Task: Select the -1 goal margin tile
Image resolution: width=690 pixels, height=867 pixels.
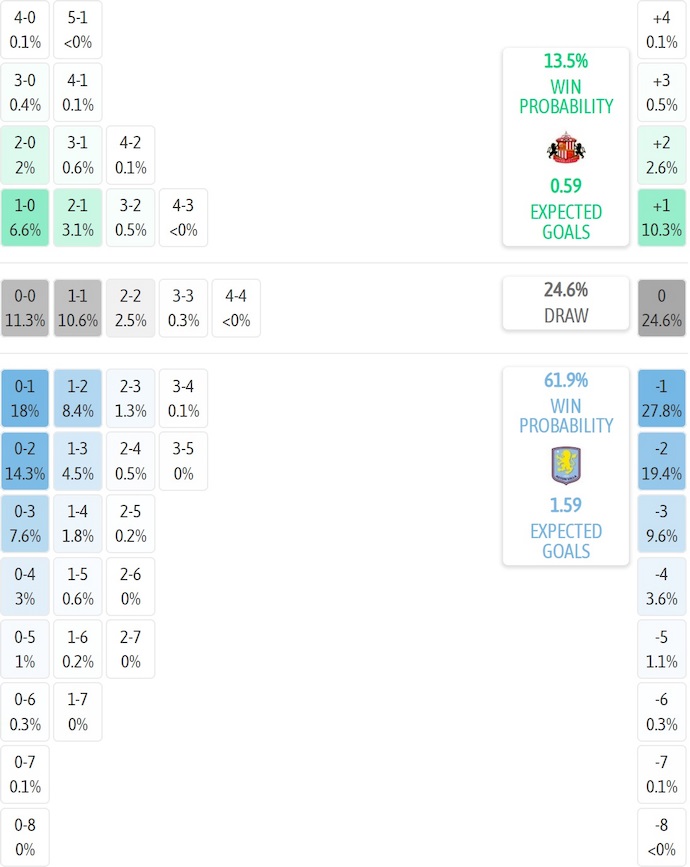Action: (x=662, y=398)
